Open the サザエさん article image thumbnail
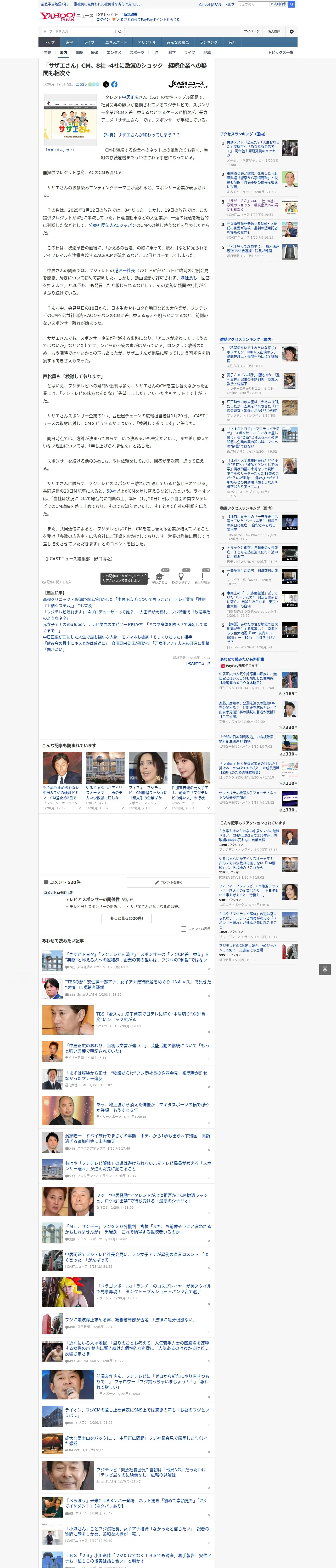The image size is (336, 1568). coord(70,119)
